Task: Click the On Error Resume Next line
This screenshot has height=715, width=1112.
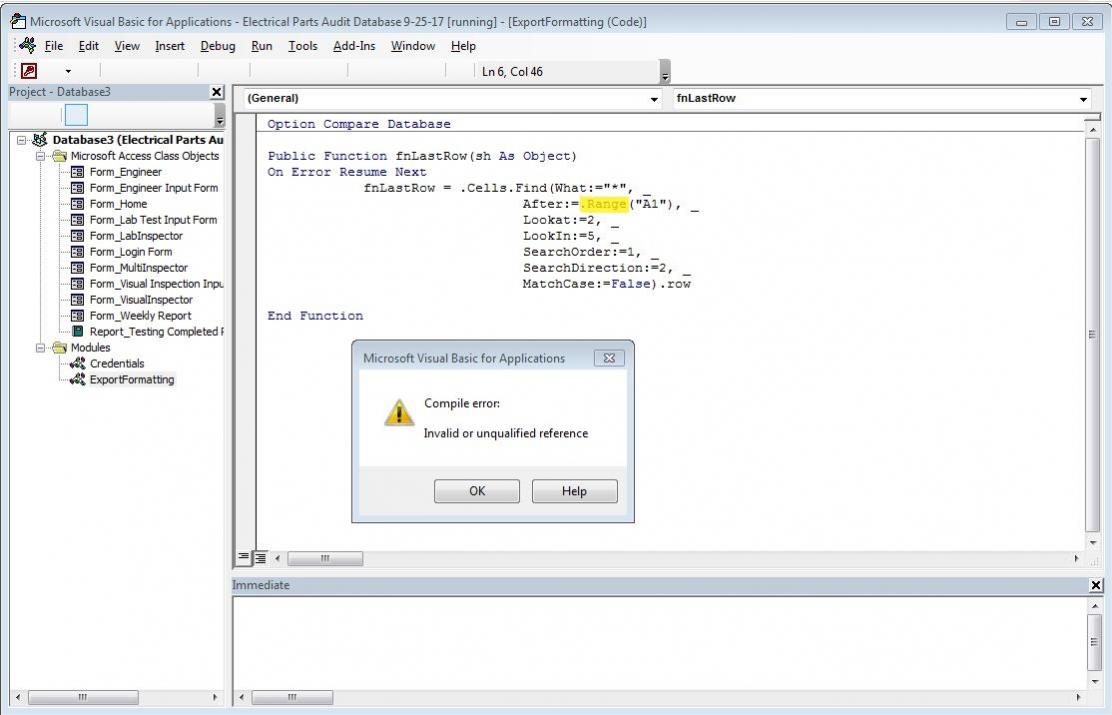Action: pos(347,172)
